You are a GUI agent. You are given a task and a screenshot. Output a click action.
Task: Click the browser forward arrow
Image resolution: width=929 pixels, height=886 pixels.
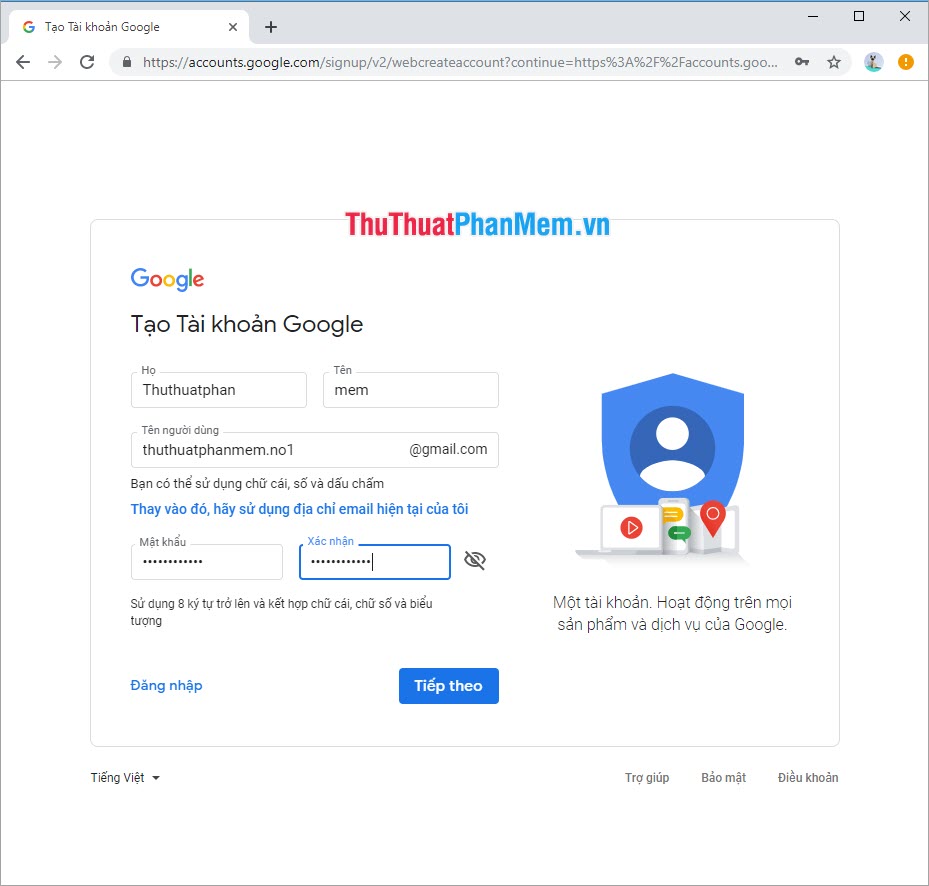click(55, 61)
